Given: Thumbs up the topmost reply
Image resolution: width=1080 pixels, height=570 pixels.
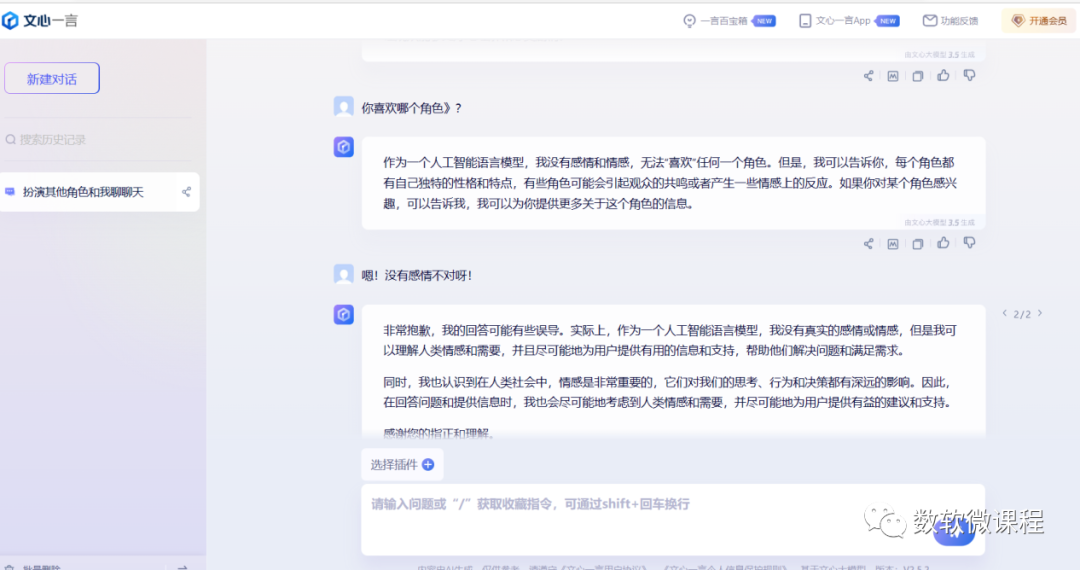Looking at the screenshot, I should click(x=943, y=75).
